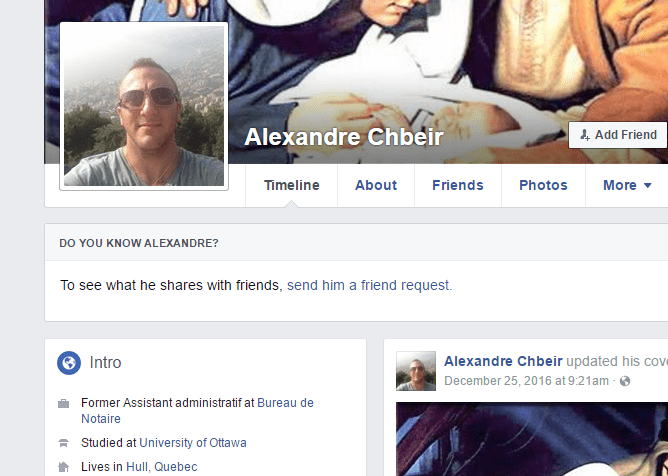Open the Friends tab
This screenshot has height=476, width=668.
[x=458, y=185]
